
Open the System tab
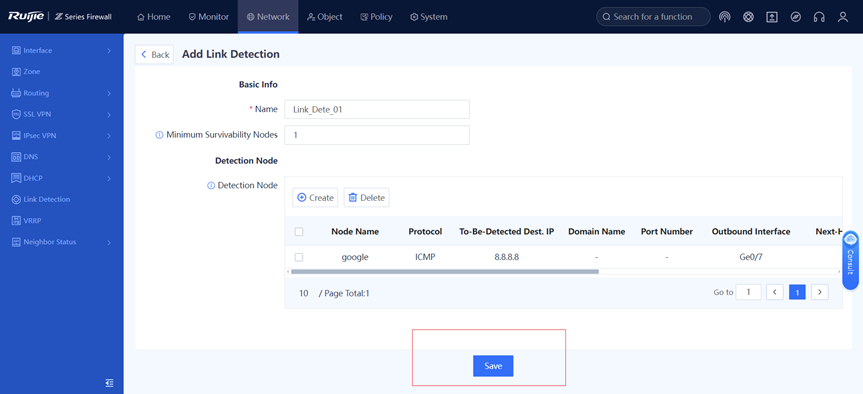point(429,17)
